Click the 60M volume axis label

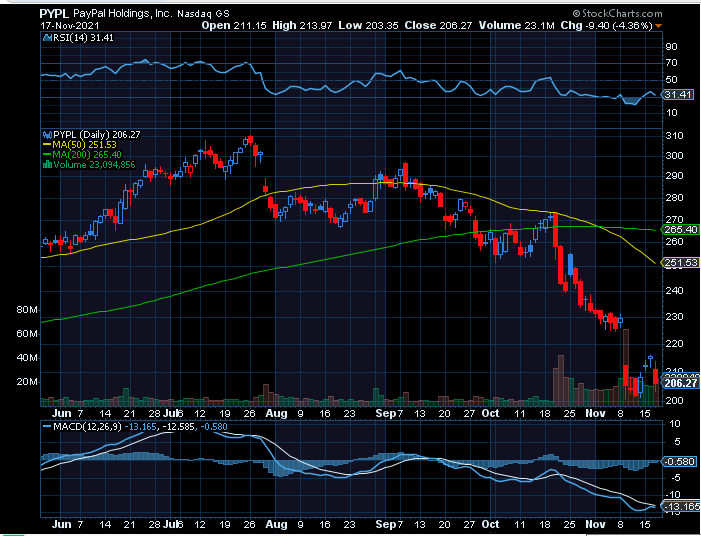27,334
